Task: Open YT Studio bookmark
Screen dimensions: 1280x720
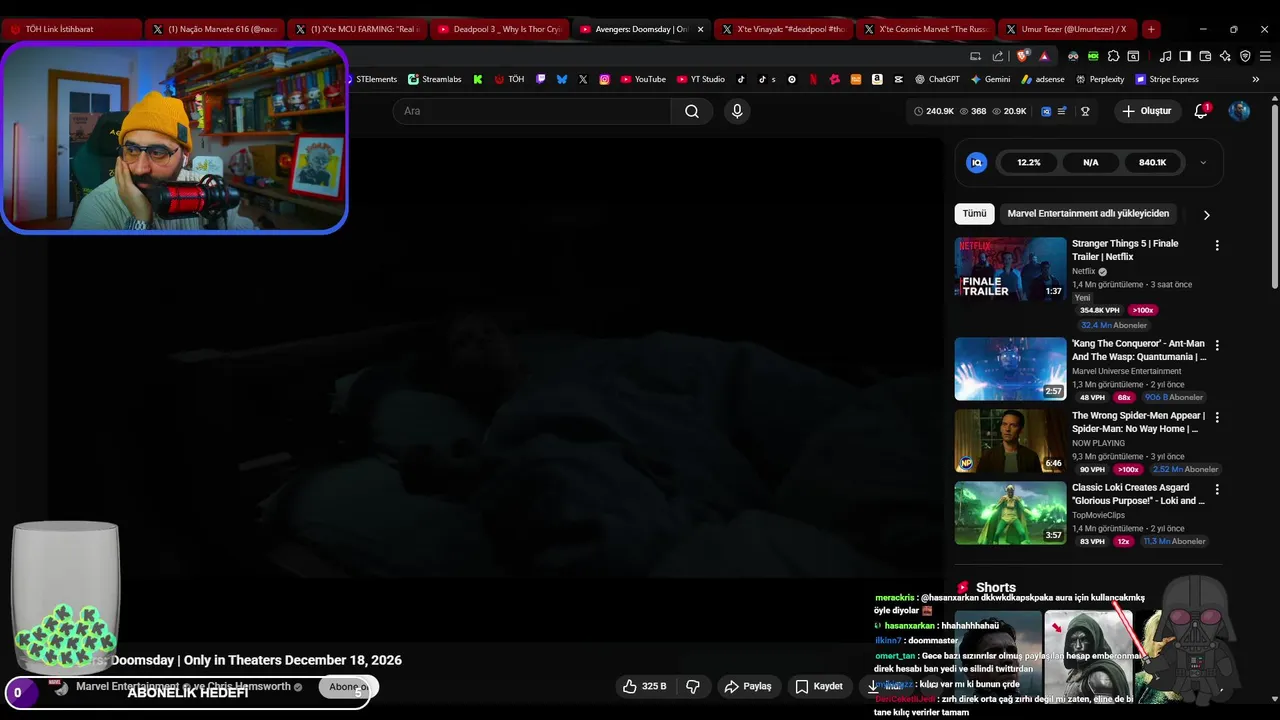Action: [x=700, y=79]
